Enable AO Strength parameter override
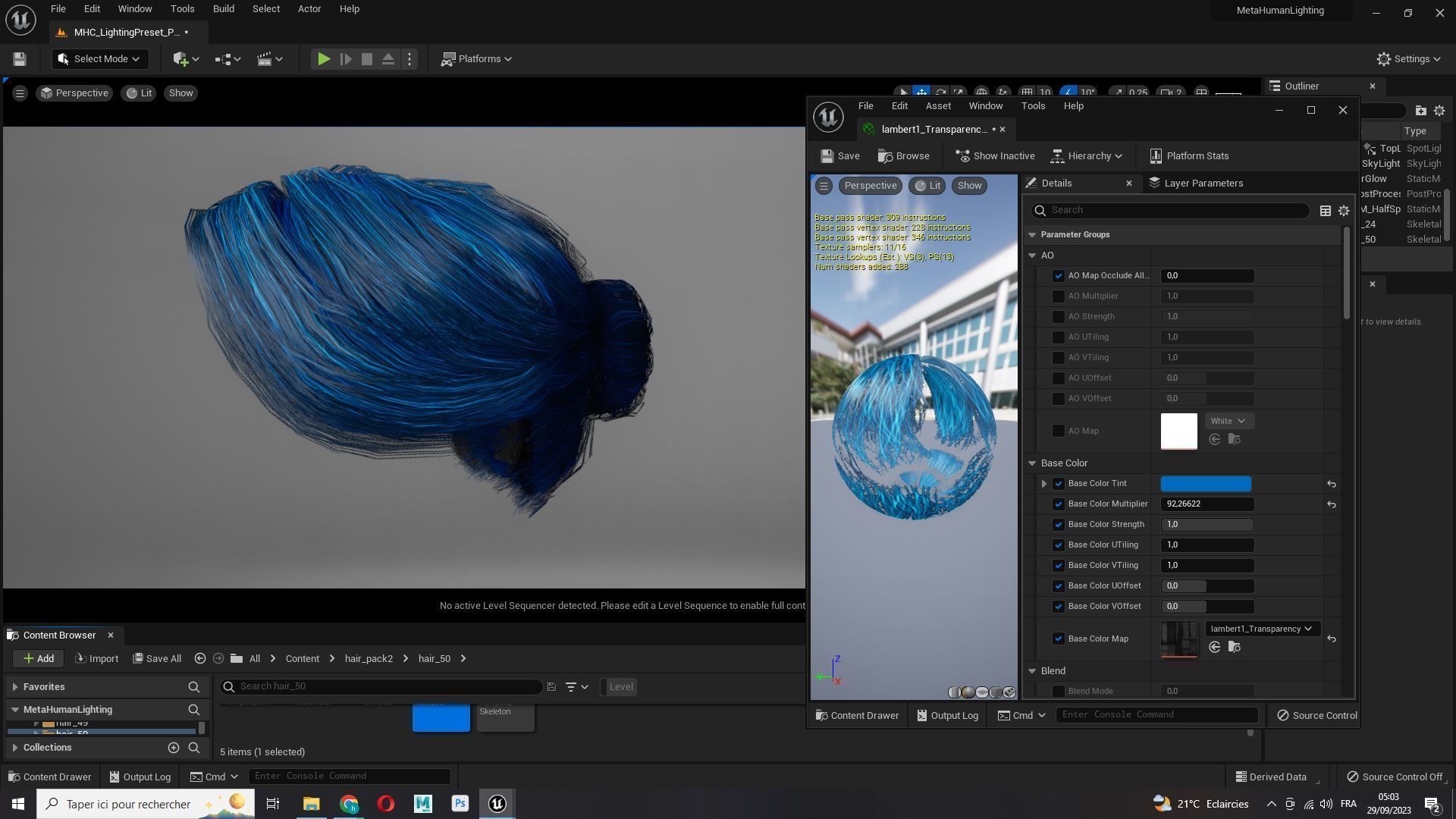The height and width of the screenshot is (819, 1456). coord(1059,317)
